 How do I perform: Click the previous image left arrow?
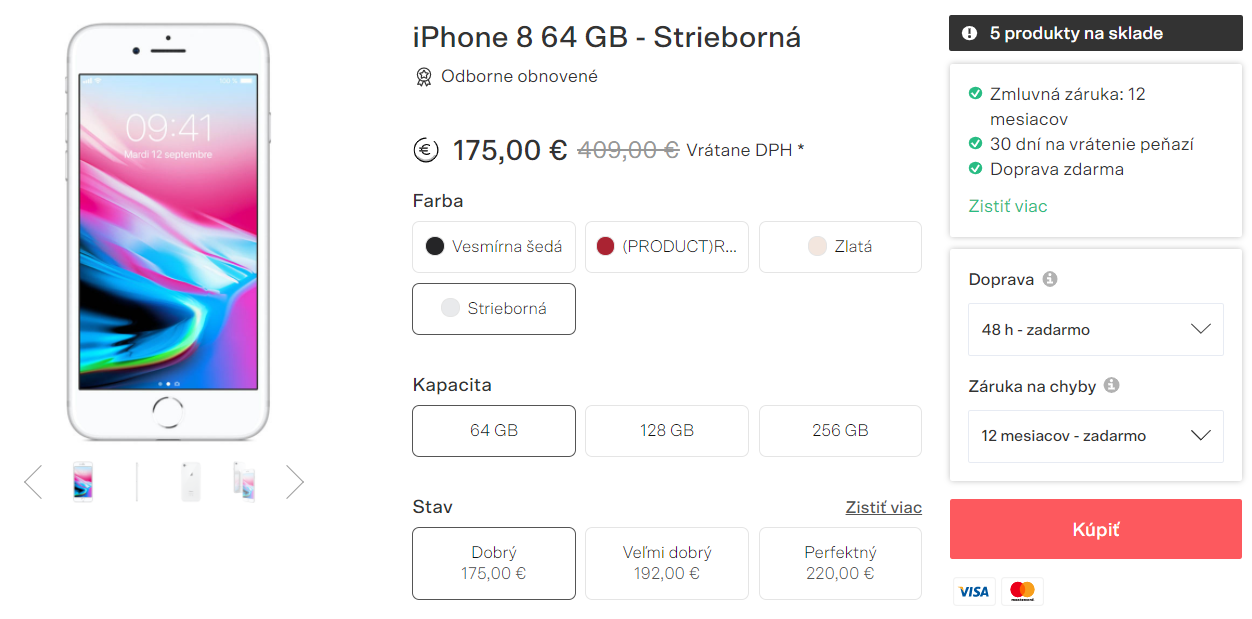33,482
